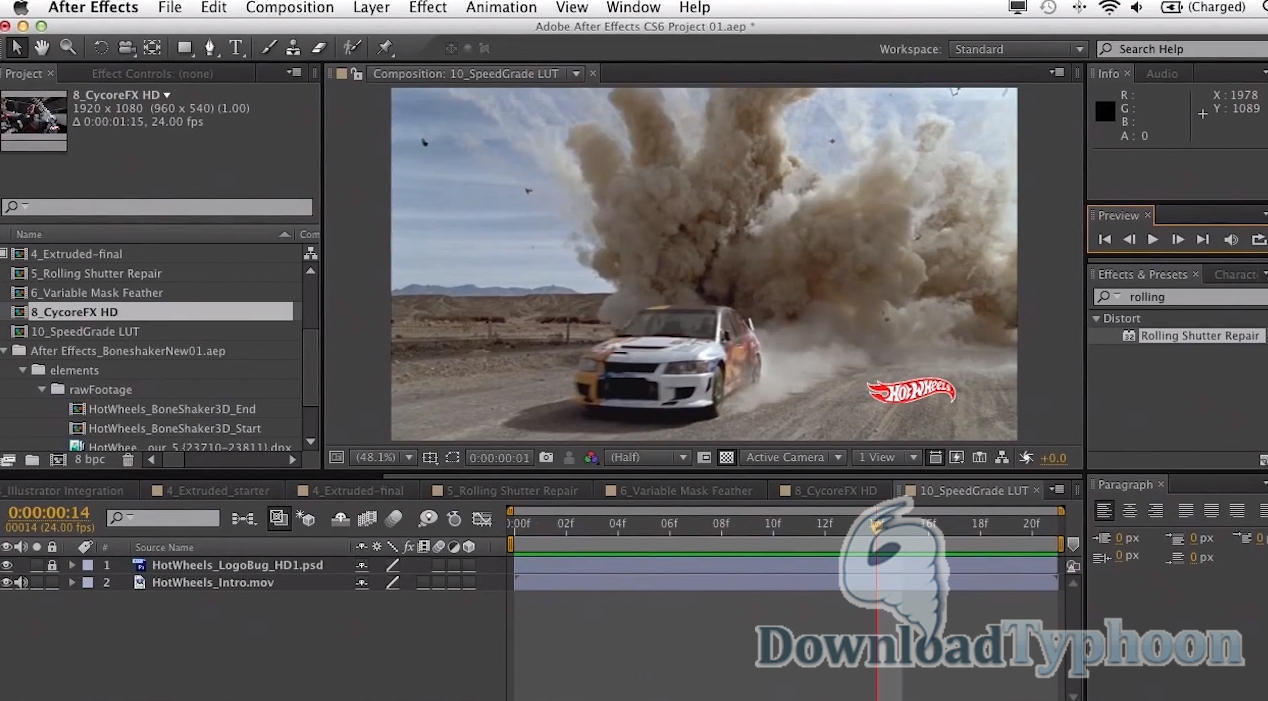
Task: Click the label color swatch of layer 1
Action: 88,565
